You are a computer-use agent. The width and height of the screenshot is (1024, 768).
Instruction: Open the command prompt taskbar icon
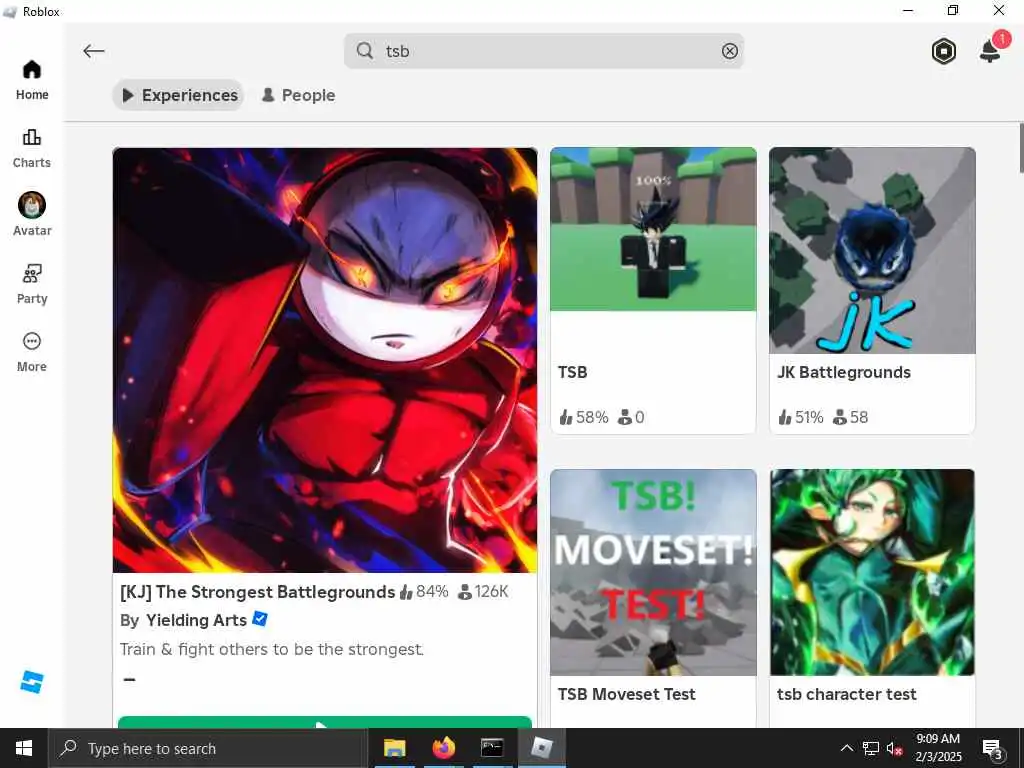(x=492, y=748)
